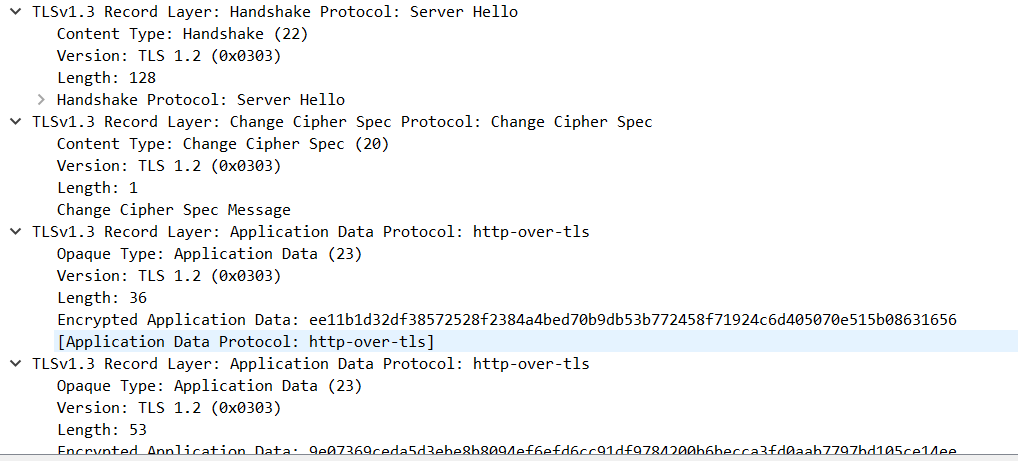Select Version: TLS 1.2 above Length: 53
Viewport: 1018px width, 461px height.
point(168,408)
